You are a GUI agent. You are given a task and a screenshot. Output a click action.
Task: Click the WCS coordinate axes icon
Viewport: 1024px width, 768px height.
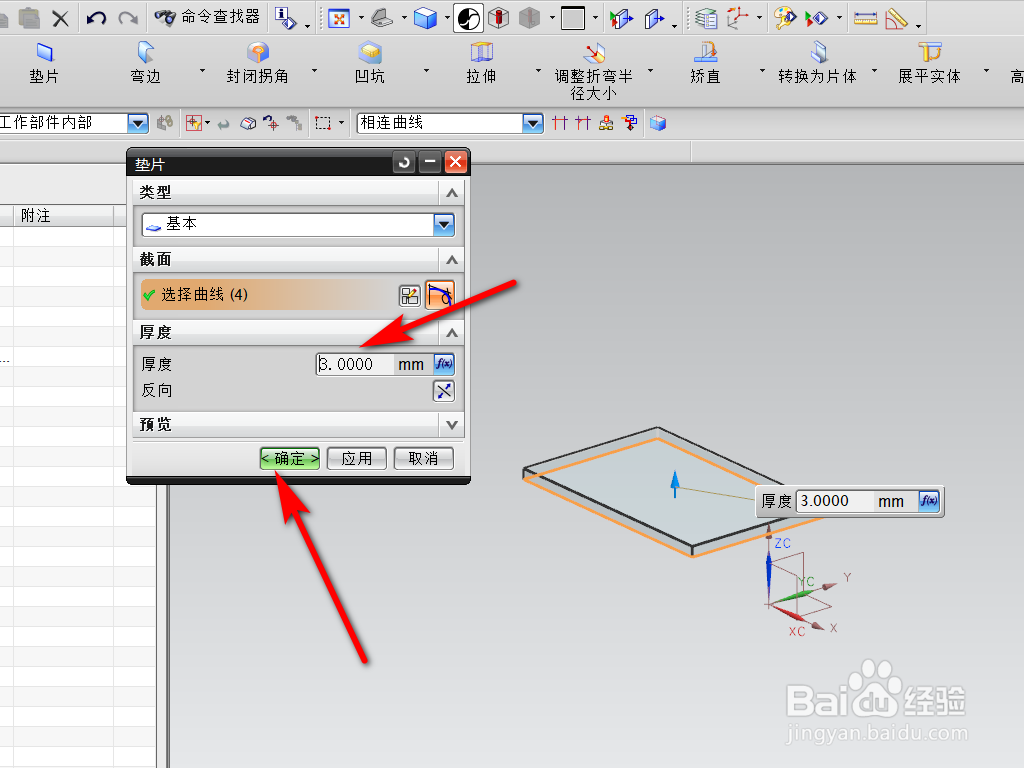click(738, 18)
